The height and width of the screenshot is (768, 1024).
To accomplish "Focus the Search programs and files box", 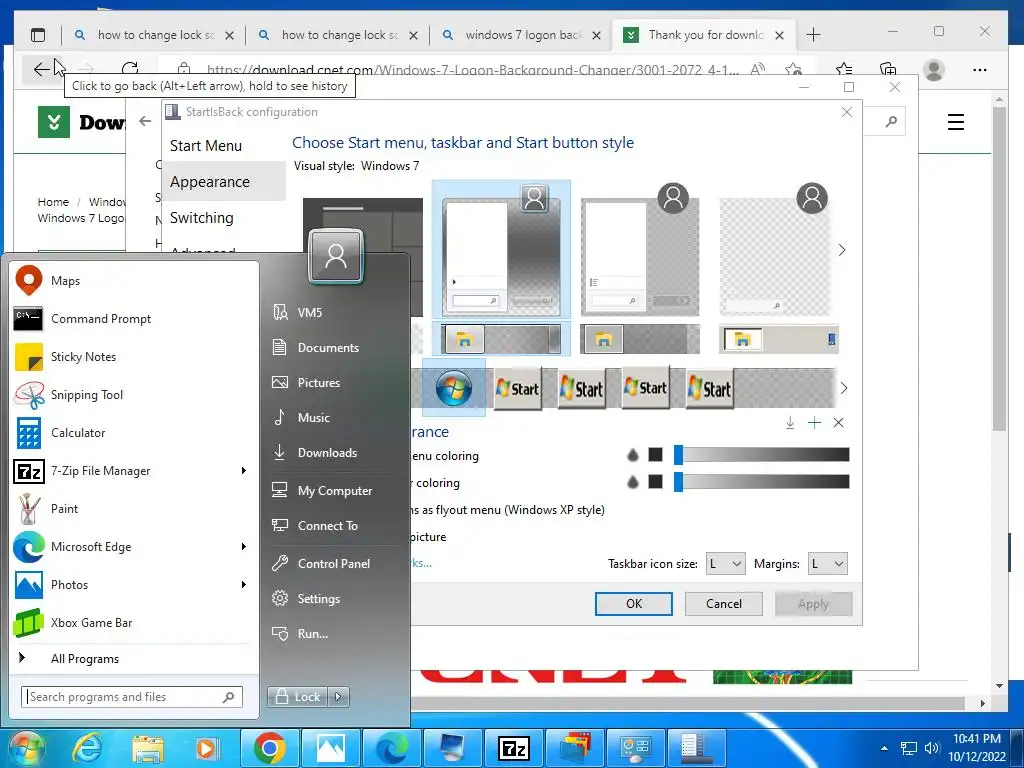I will click(x=132, y=697).
